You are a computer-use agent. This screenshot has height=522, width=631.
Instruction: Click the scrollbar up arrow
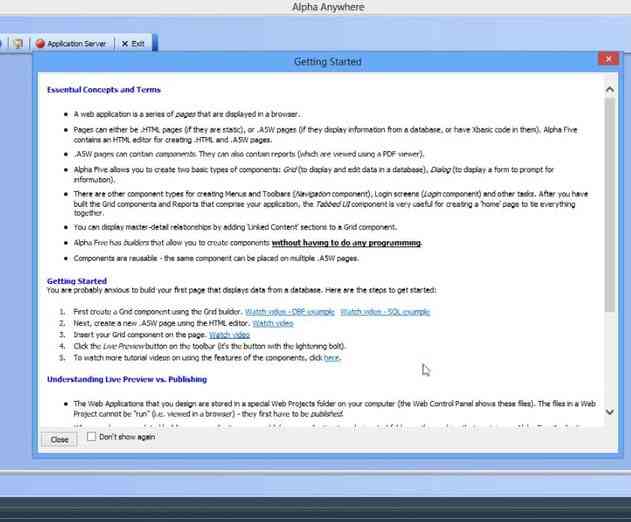point(610,89)
